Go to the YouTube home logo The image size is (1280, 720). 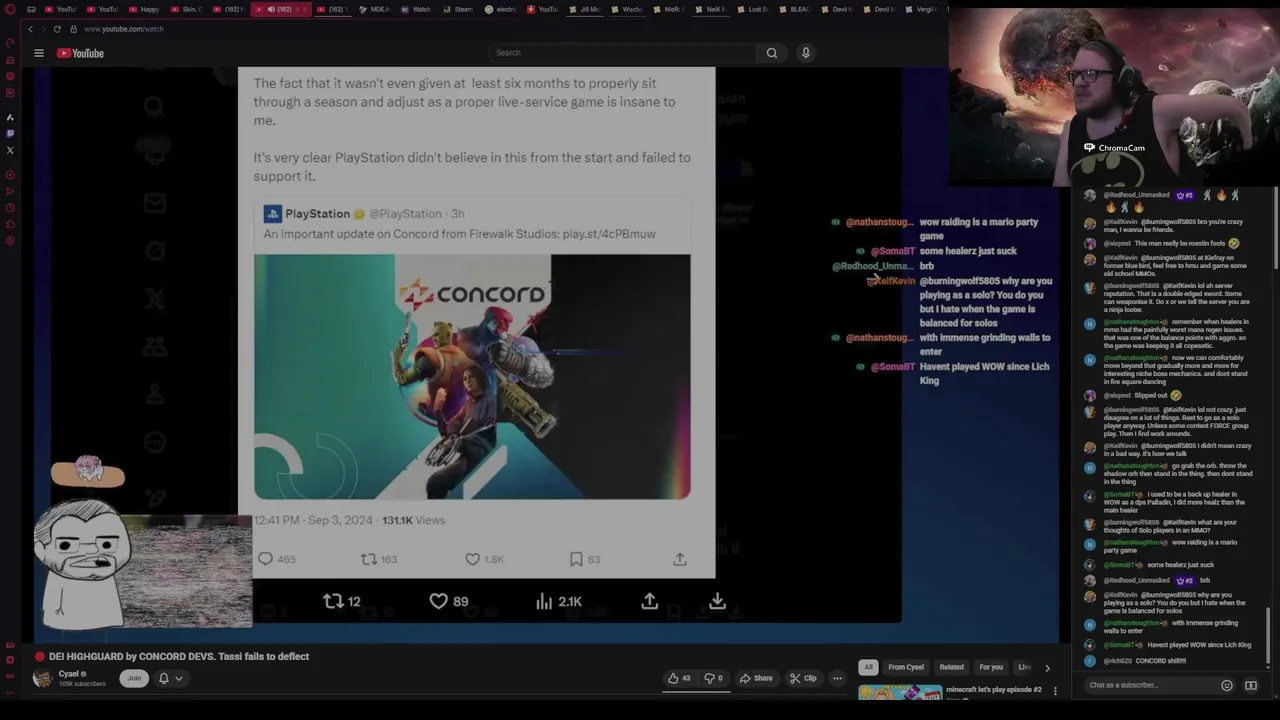click(80, 53)
